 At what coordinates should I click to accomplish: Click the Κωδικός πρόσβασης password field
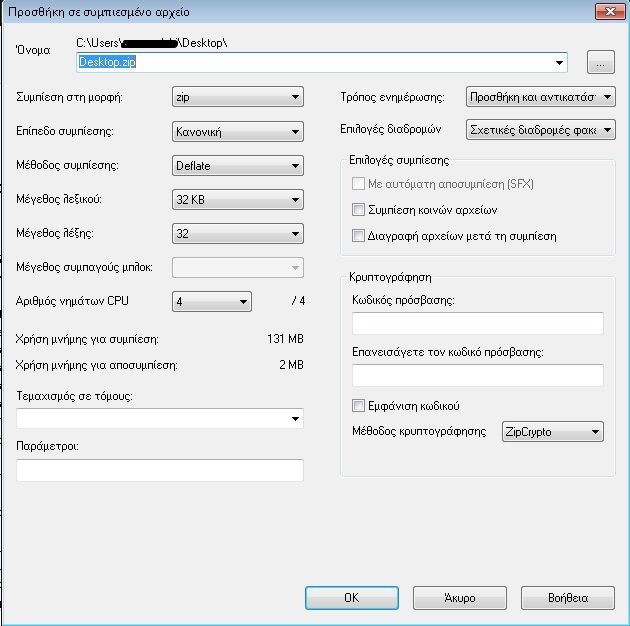(478, 323)
